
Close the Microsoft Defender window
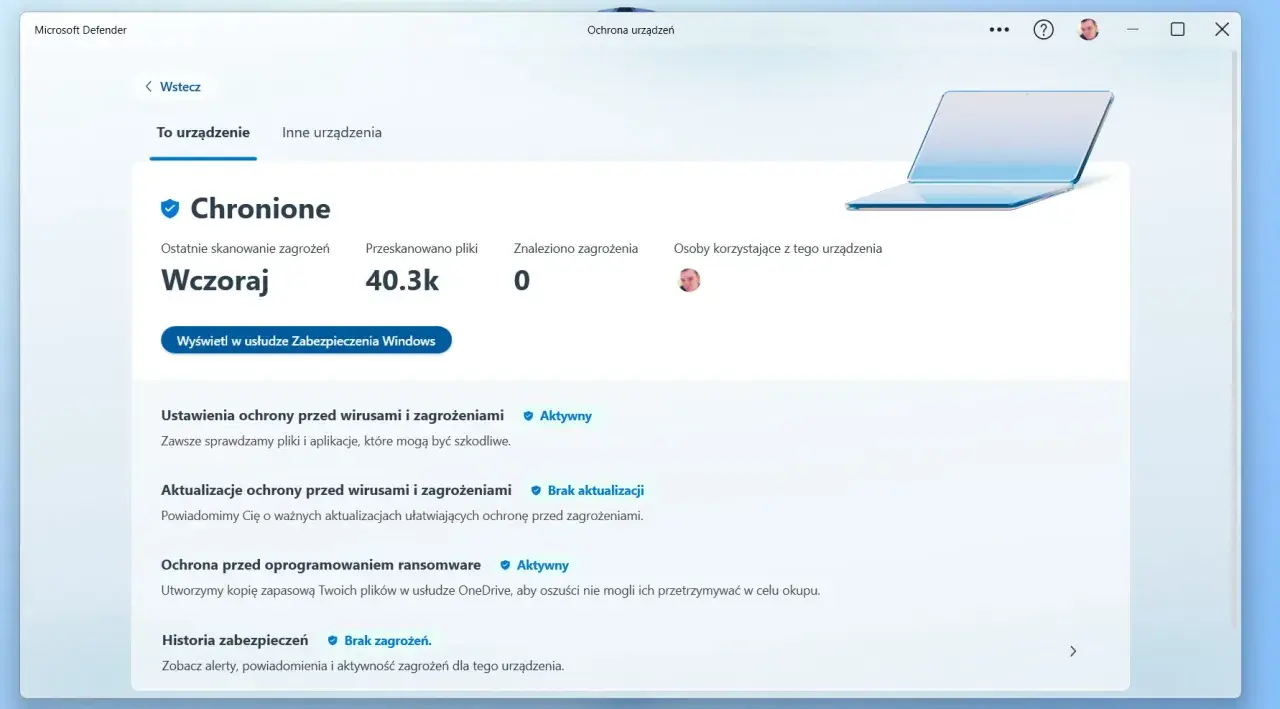click(x=1222, y=30)
